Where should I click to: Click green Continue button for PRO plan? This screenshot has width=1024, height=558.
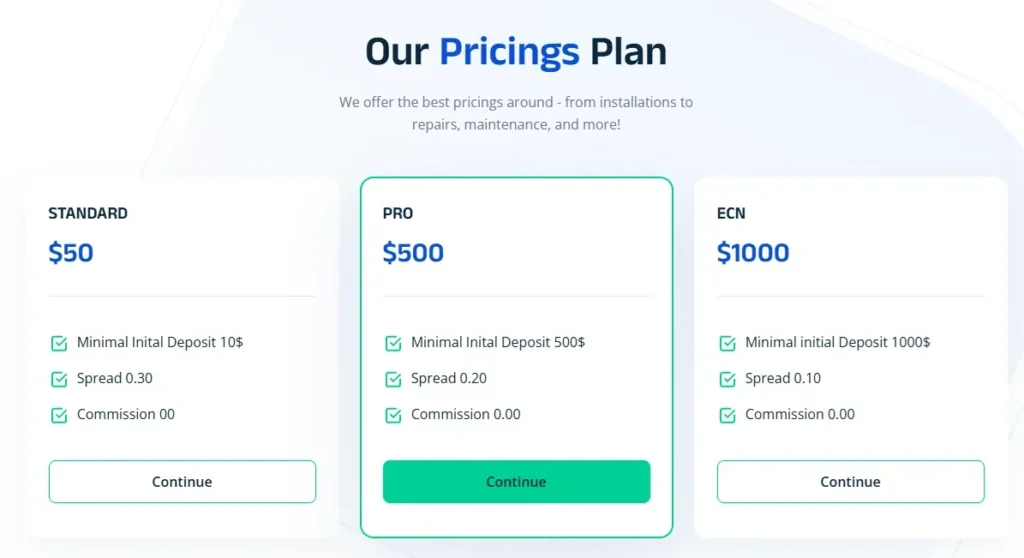516,481
